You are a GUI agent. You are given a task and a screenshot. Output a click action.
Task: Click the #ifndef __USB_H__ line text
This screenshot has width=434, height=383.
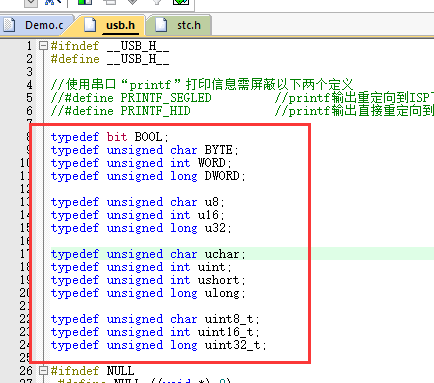(x=110, y=46)
